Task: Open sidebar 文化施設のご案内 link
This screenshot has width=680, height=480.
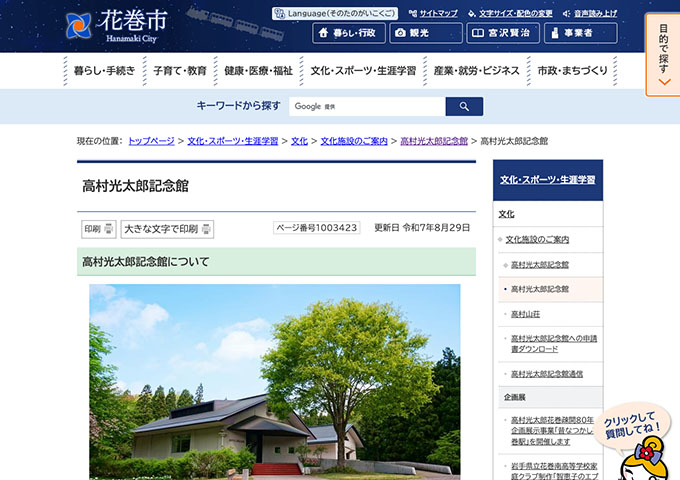Action: (x=537, y=239)
